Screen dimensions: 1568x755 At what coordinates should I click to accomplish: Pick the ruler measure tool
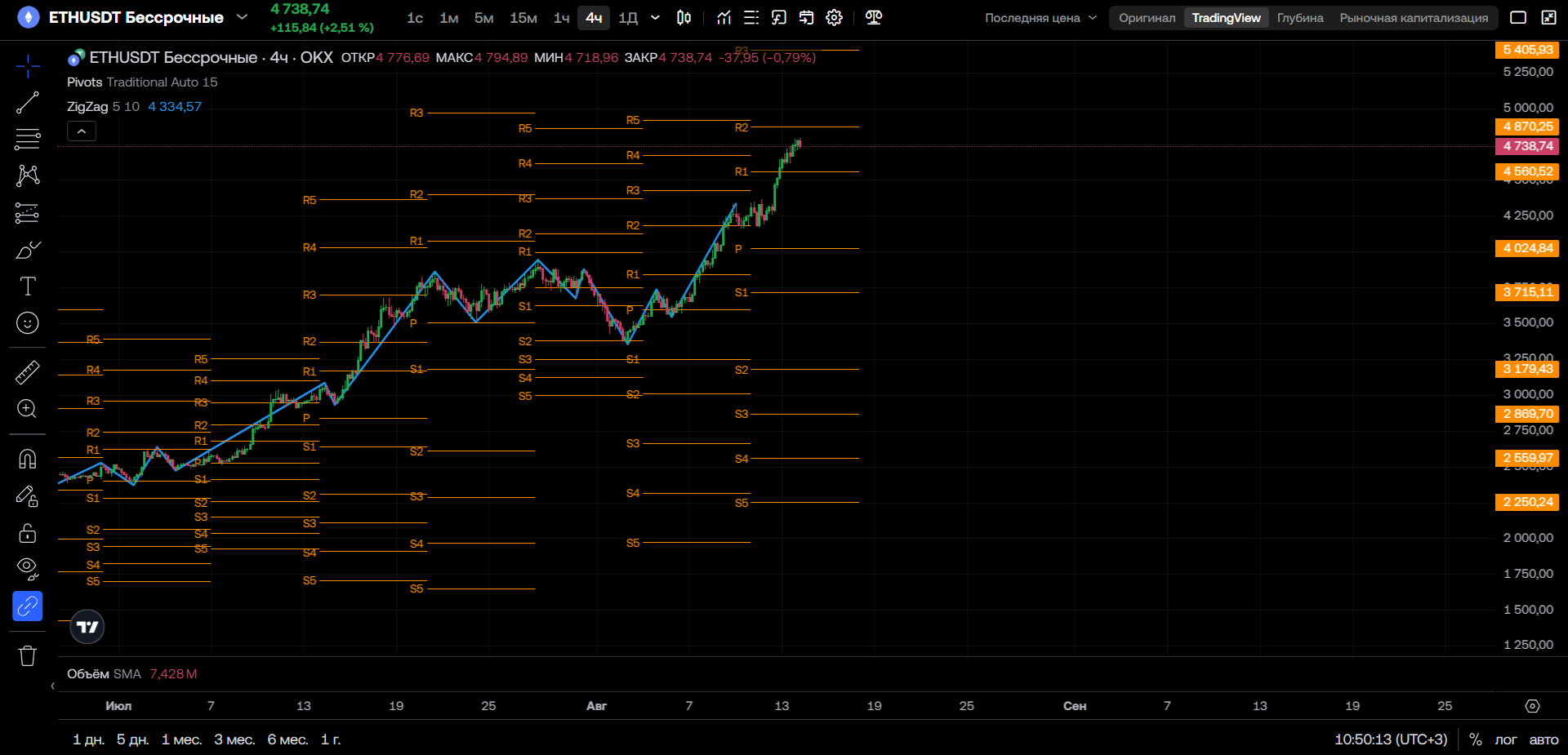coord(28,372)
